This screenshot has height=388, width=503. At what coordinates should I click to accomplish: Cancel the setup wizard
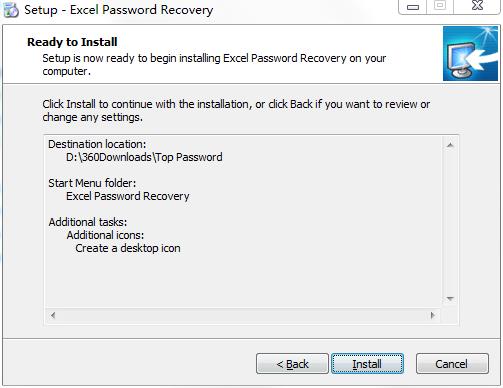tap(452, 364)
